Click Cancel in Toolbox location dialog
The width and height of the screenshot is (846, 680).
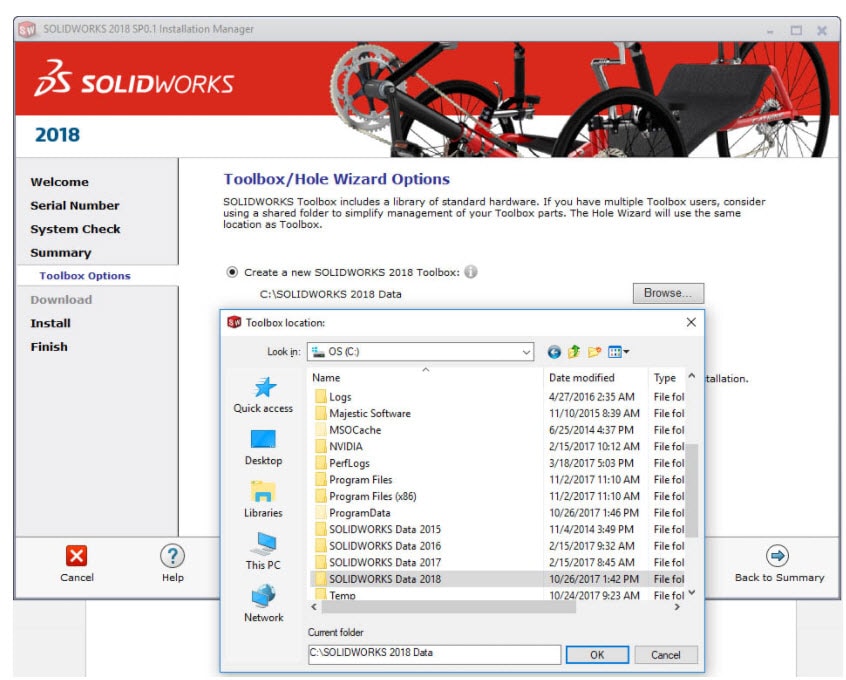666,655
